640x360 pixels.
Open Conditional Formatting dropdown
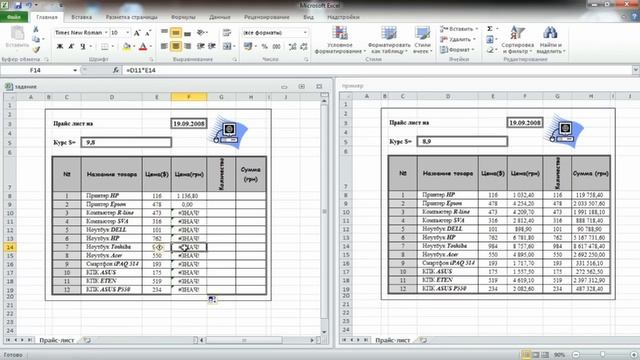[340, 40]
